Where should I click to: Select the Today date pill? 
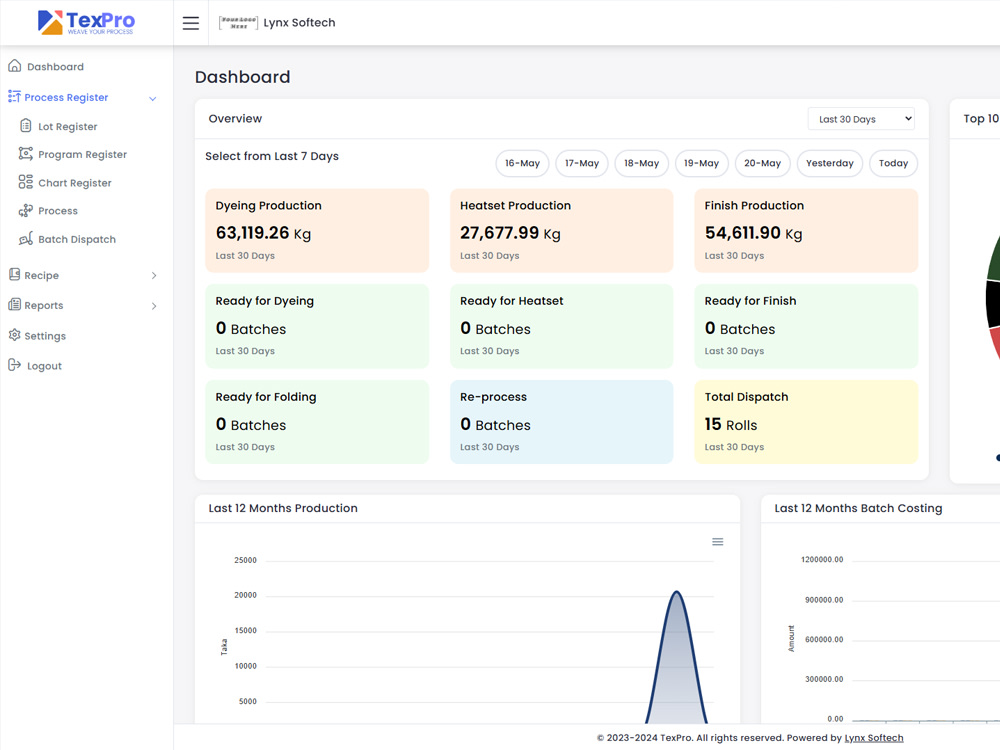[x=893, y=163]
